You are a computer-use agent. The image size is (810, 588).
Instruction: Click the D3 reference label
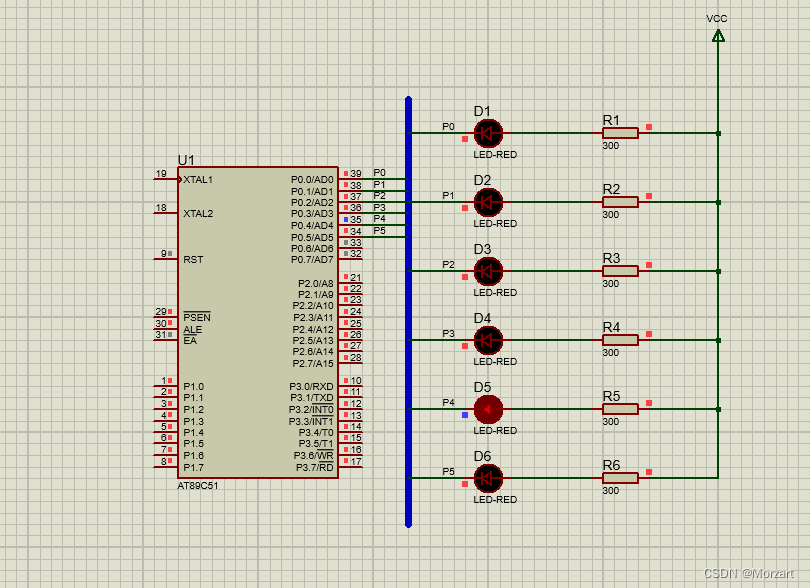tap(482, 249)
